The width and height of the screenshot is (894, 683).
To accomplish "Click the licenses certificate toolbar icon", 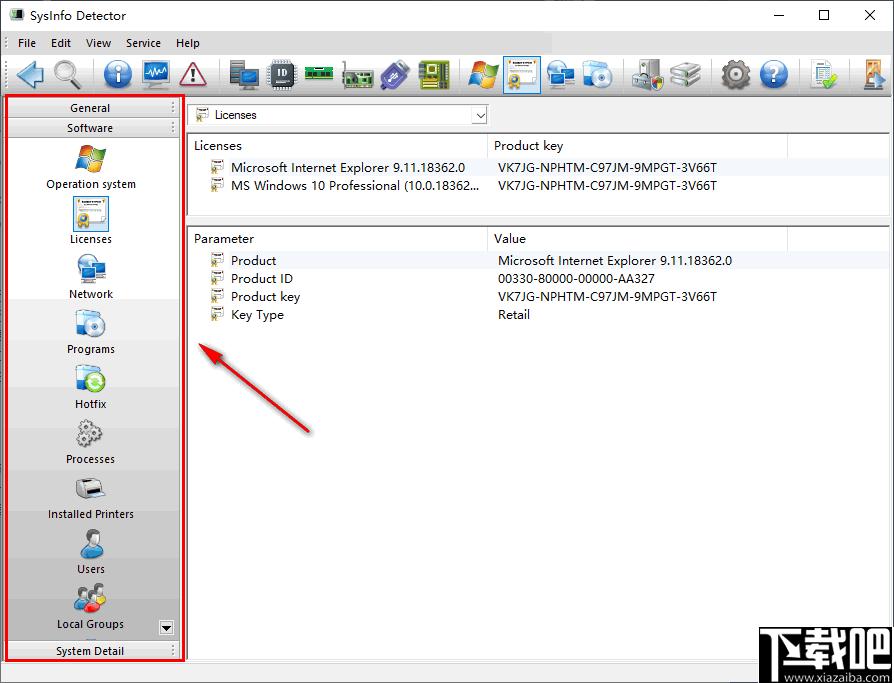I will click(522, 74).
